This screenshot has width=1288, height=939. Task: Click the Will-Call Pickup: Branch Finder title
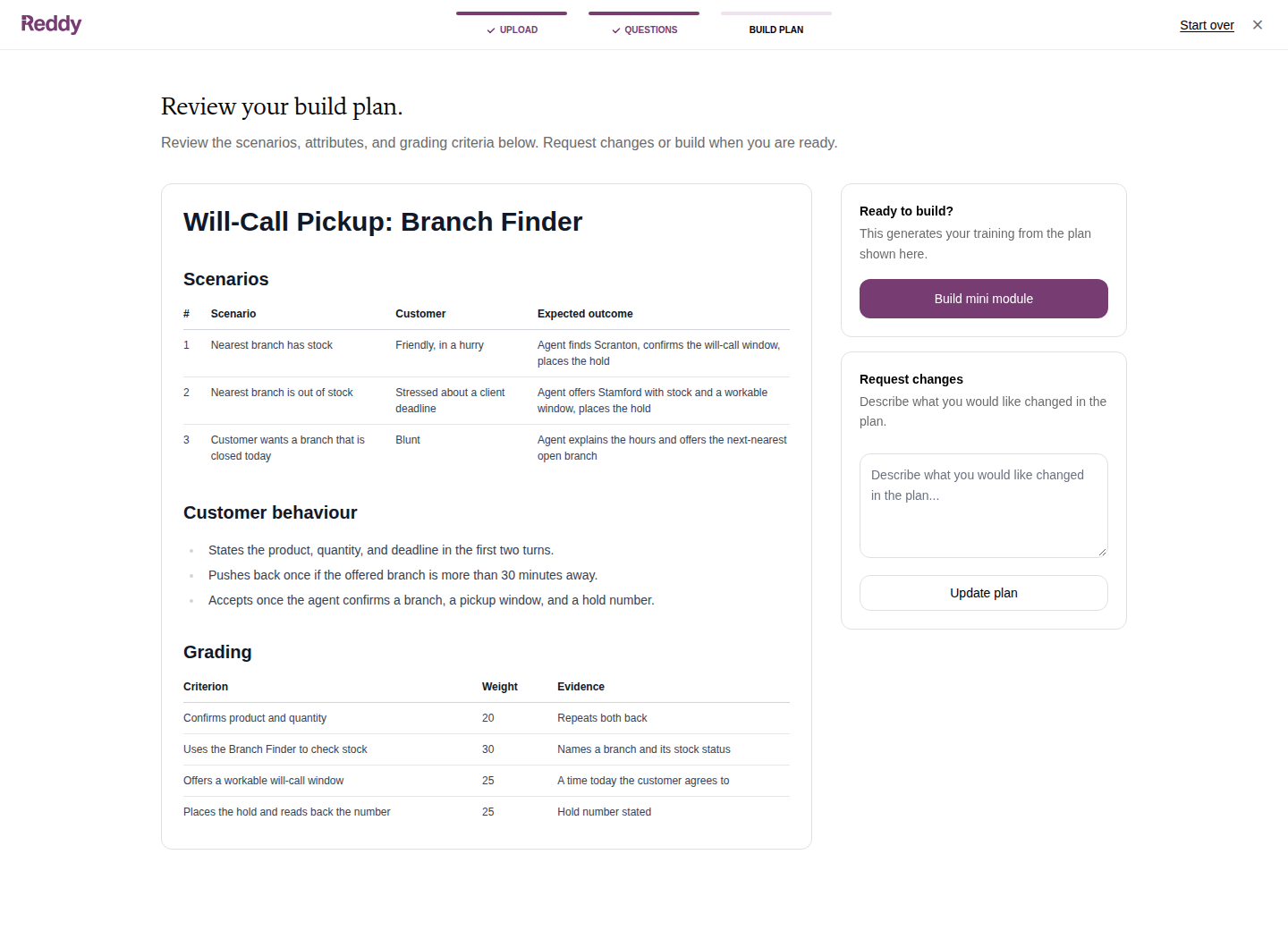coord(383,222)
